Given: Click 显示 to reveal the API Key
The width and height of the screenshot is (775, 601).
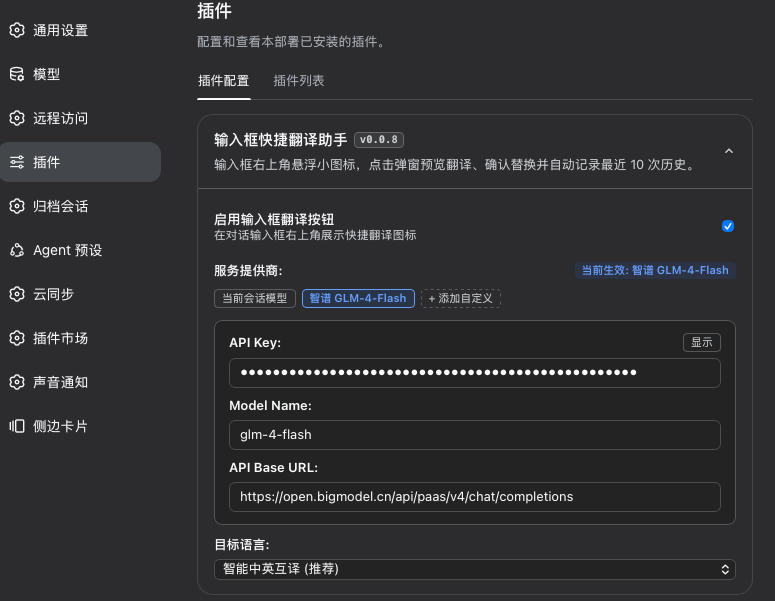Looking at the screenshot, I should pos(701,342).
